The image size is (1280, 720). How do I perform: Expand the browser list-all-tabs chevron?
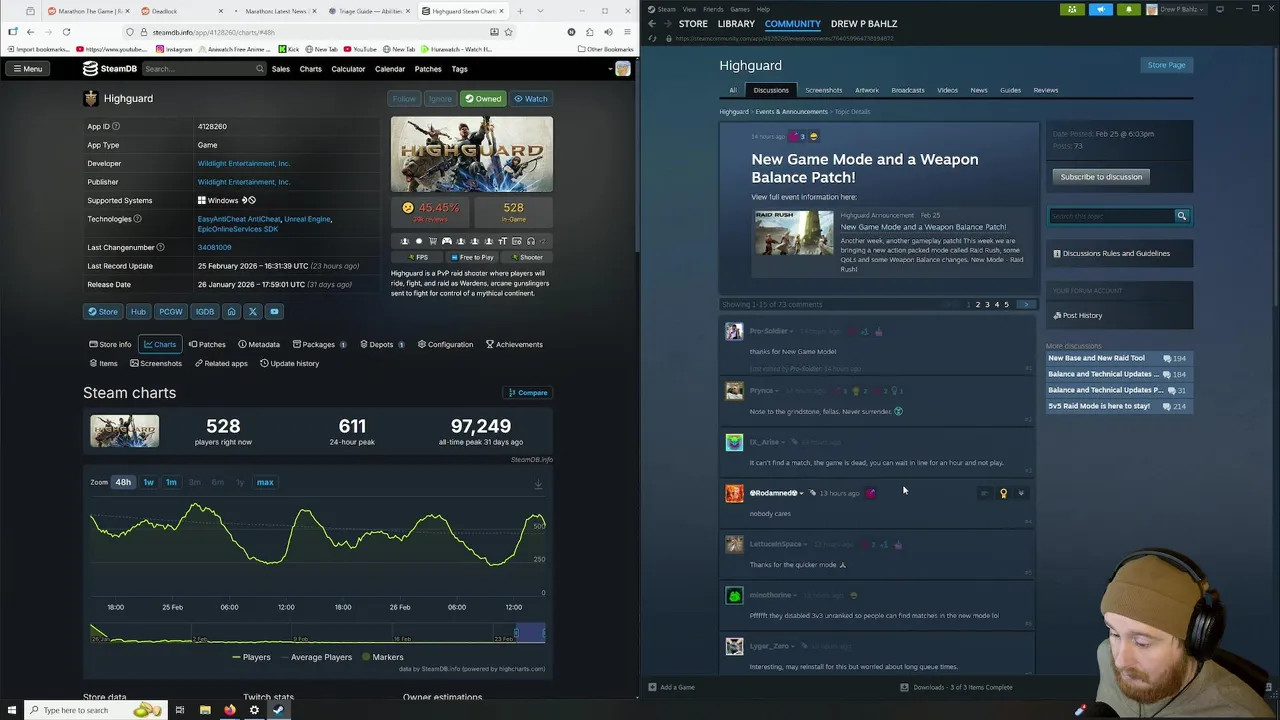[x=541, y=11]
